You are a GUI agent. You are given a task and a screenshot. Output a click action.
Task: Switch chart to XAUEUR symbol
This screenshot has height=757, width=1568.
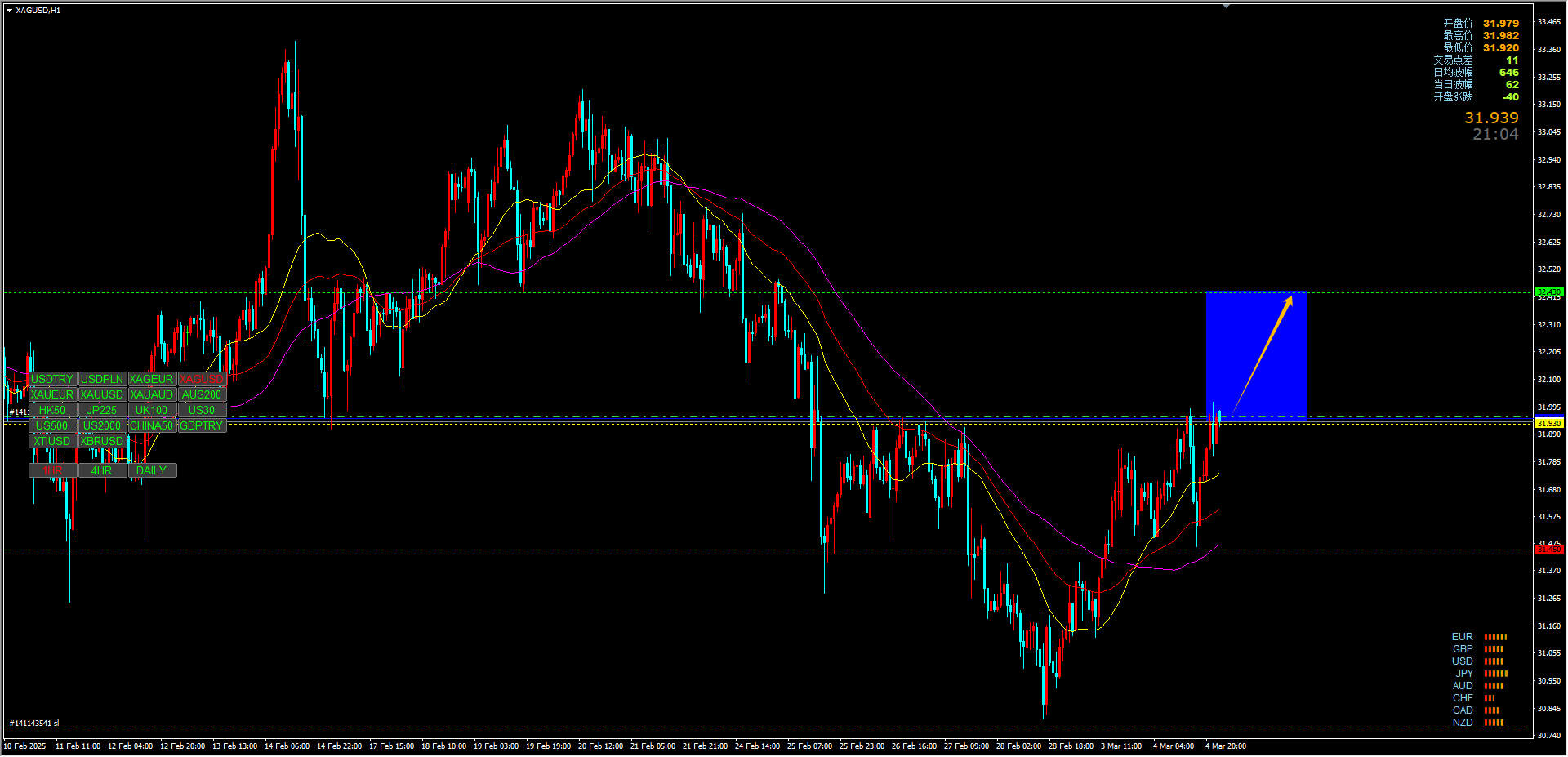(53, 394)
